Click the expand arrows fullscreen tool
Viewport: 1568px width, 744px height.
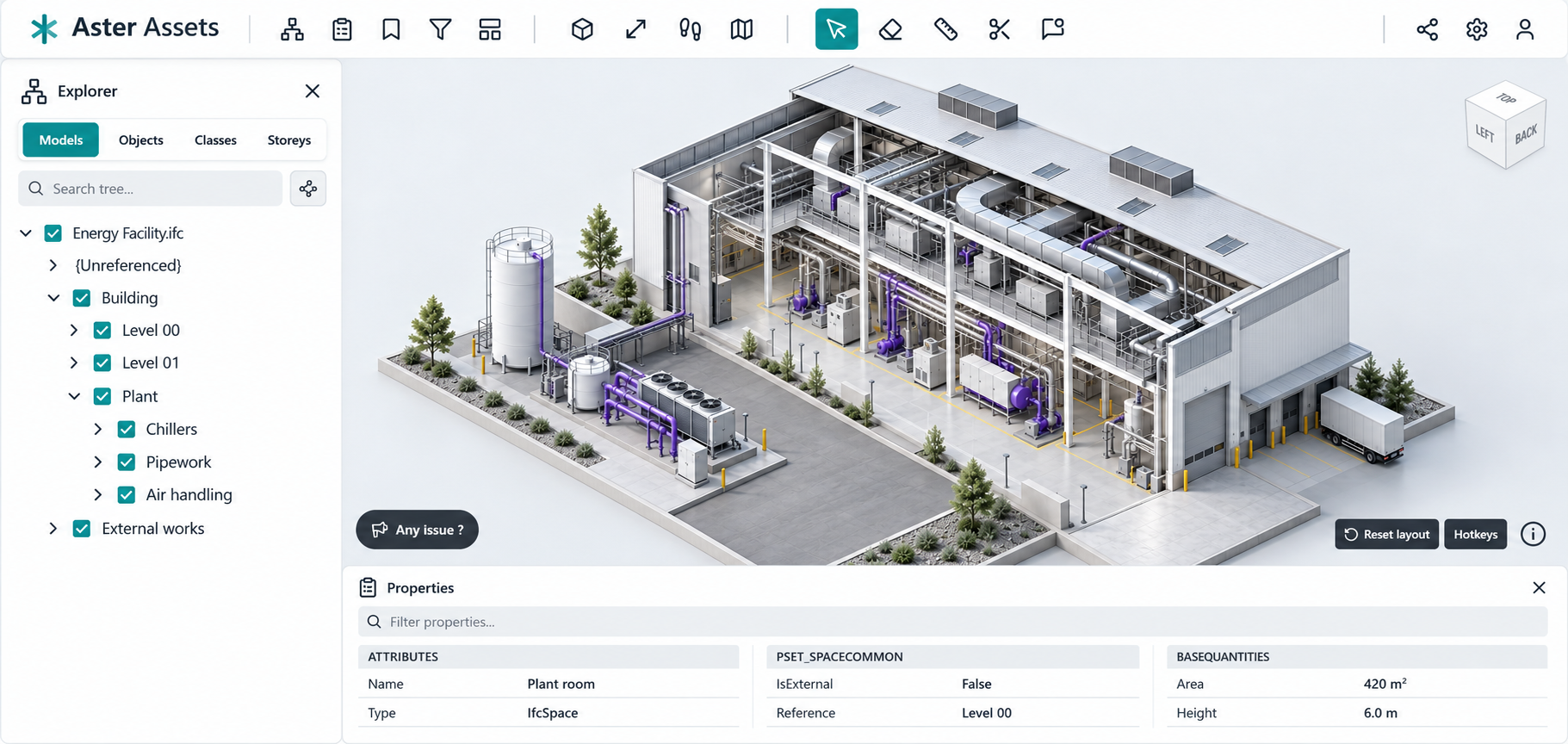(x=635, y=29)
